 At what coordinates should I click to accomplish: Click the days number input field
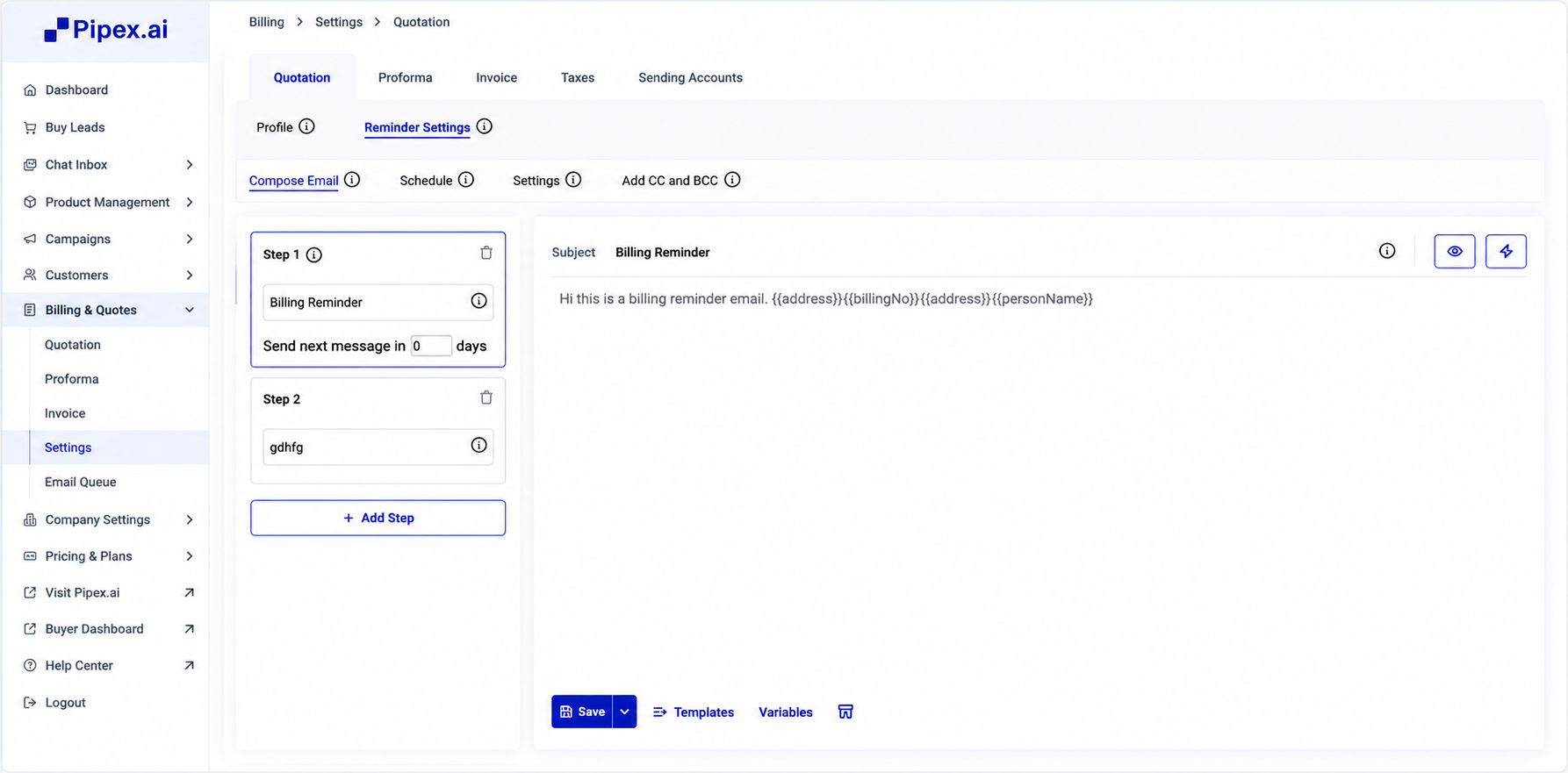[431, 346]
